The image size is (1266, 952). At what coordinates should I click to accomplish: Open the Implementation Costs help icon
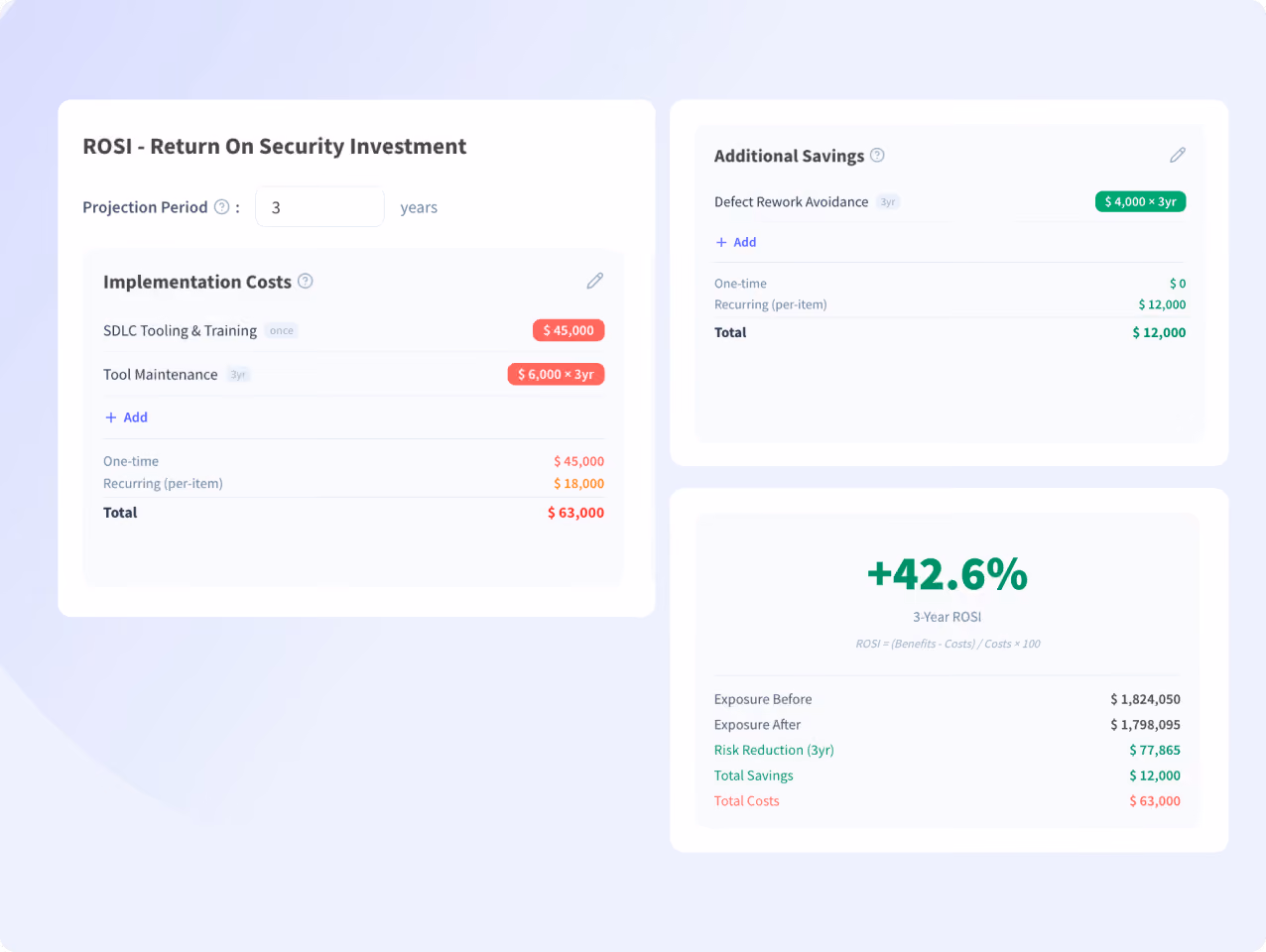click(306, 281)
